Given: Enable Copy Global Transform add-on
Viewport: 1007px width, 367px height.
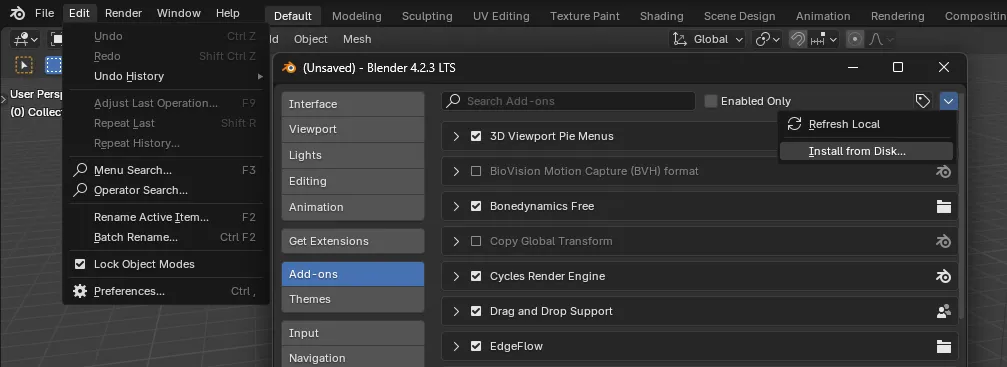Looking at the screenshot, I should coord(476,241).
